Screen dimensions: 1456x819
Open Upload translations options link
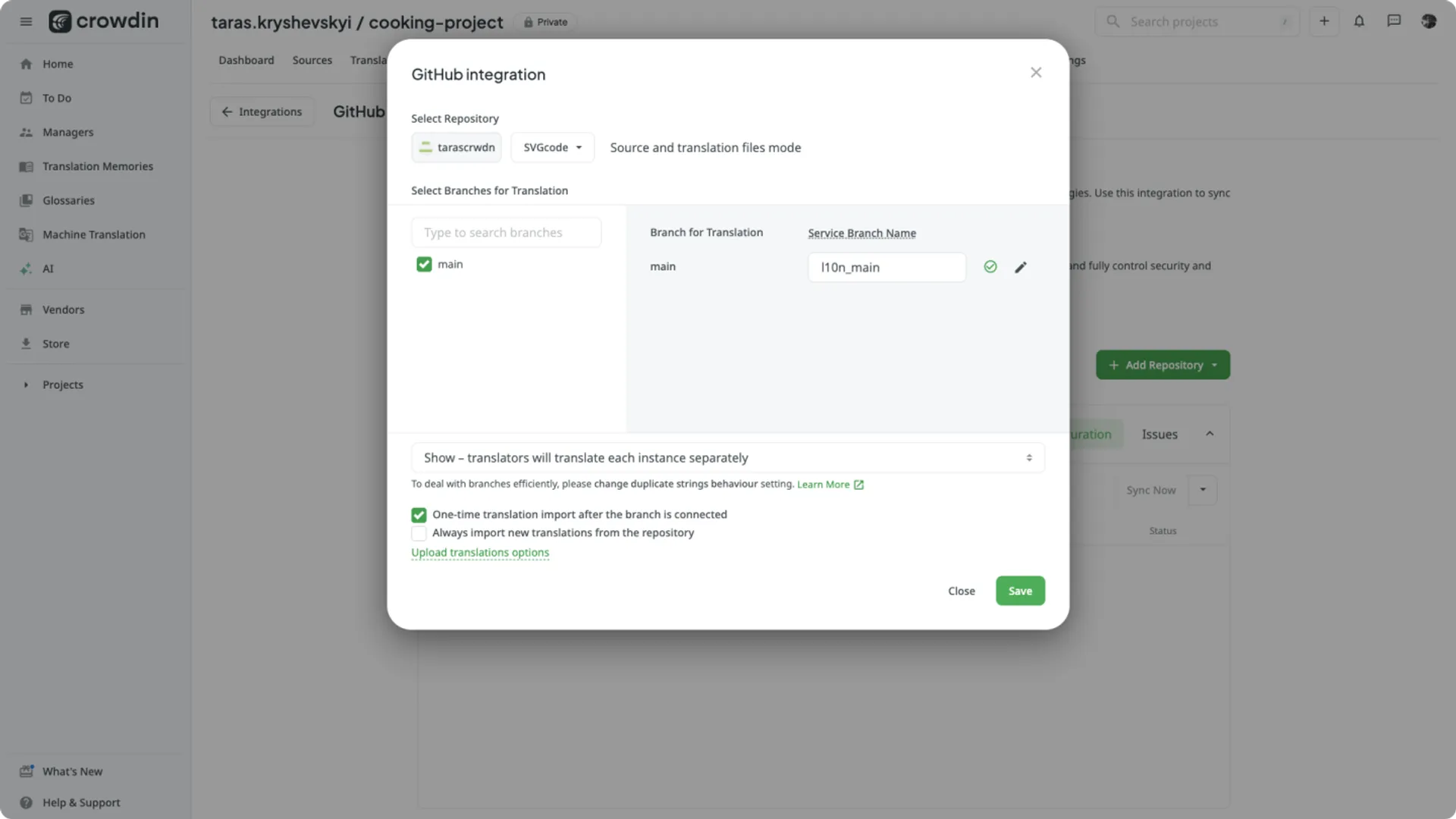pyautogui.click(x=480, y=553)
